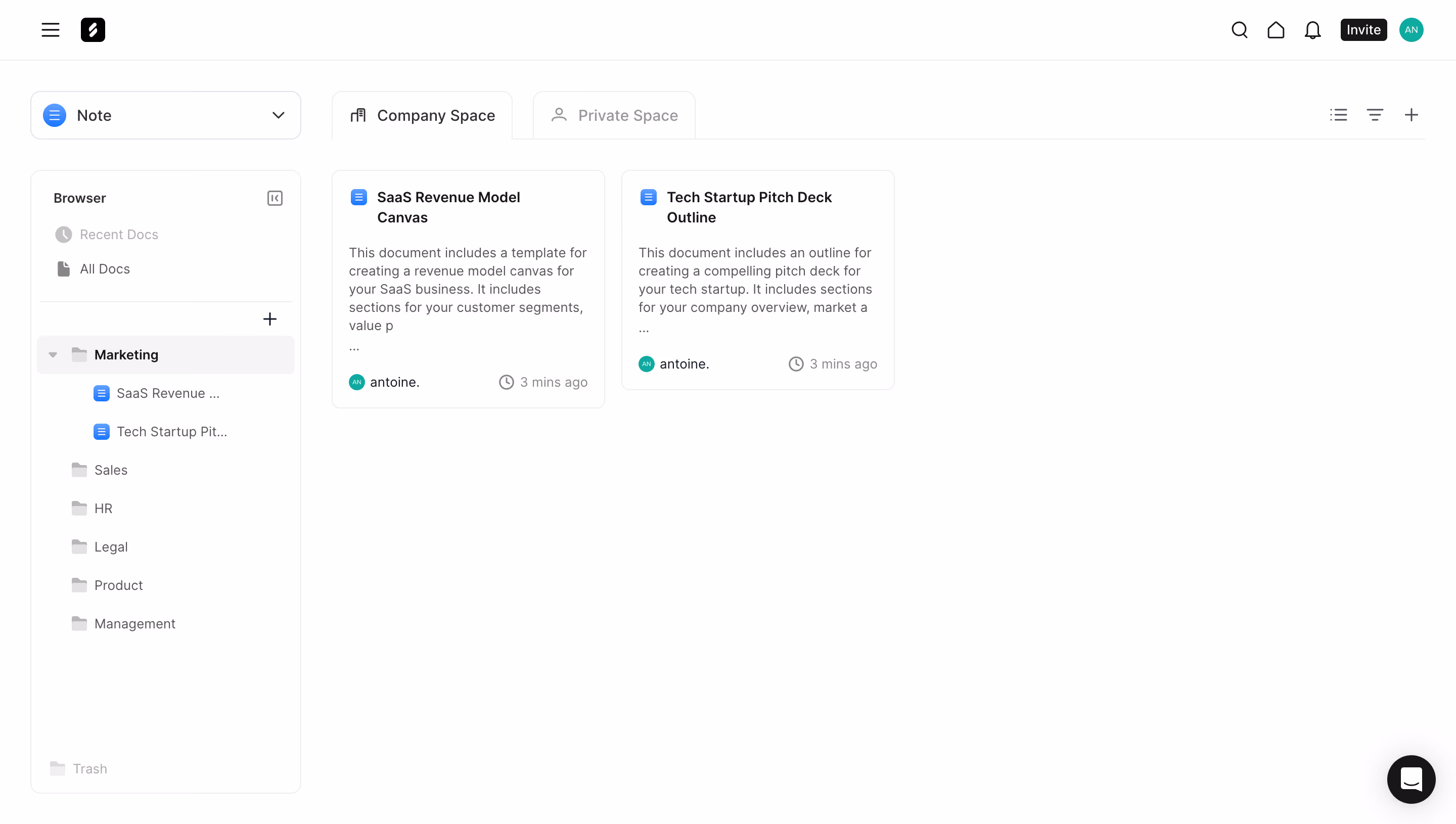The image size is (1456, 824).
Task: Open the filter/sort icon
Action: click(1375, 115)
